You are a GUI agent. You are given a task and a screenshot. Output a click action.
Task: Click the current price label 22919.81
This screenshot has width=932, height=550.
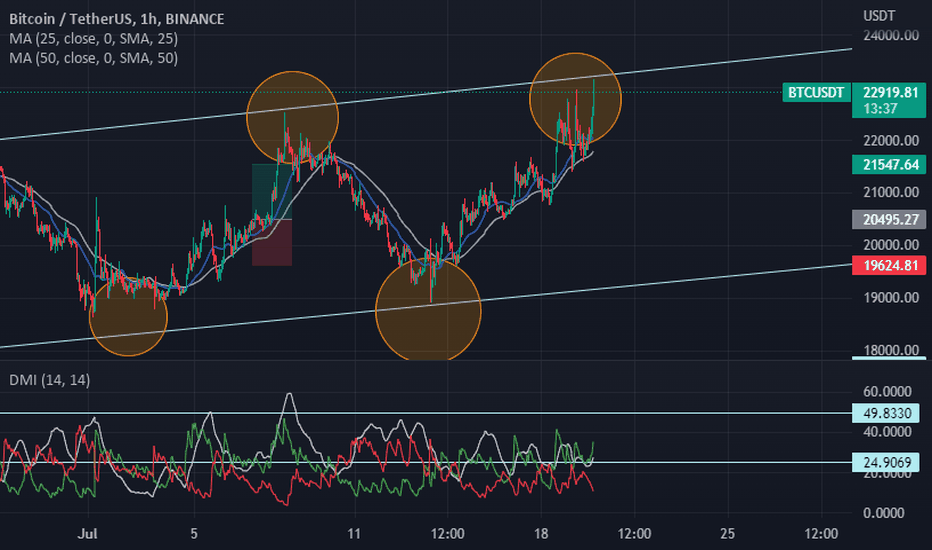[x=890, y=92]
